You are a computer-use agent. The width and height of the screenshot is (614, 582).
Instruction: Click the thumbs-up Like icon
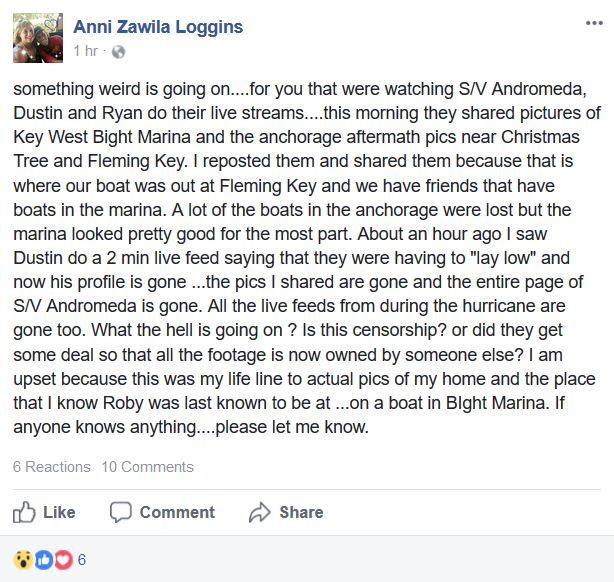(24, 512)
